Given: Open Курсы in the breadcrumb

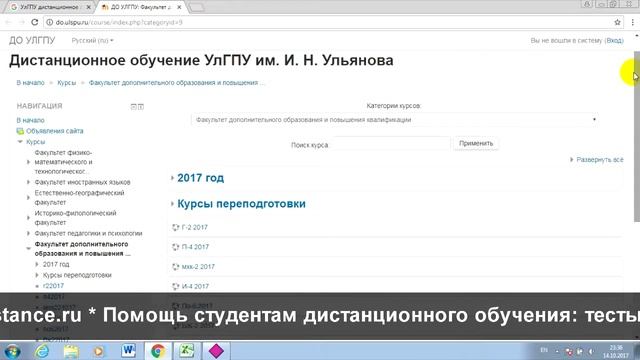Looking at the screenshot, I should pyautogui.click(x=67, y=83).
